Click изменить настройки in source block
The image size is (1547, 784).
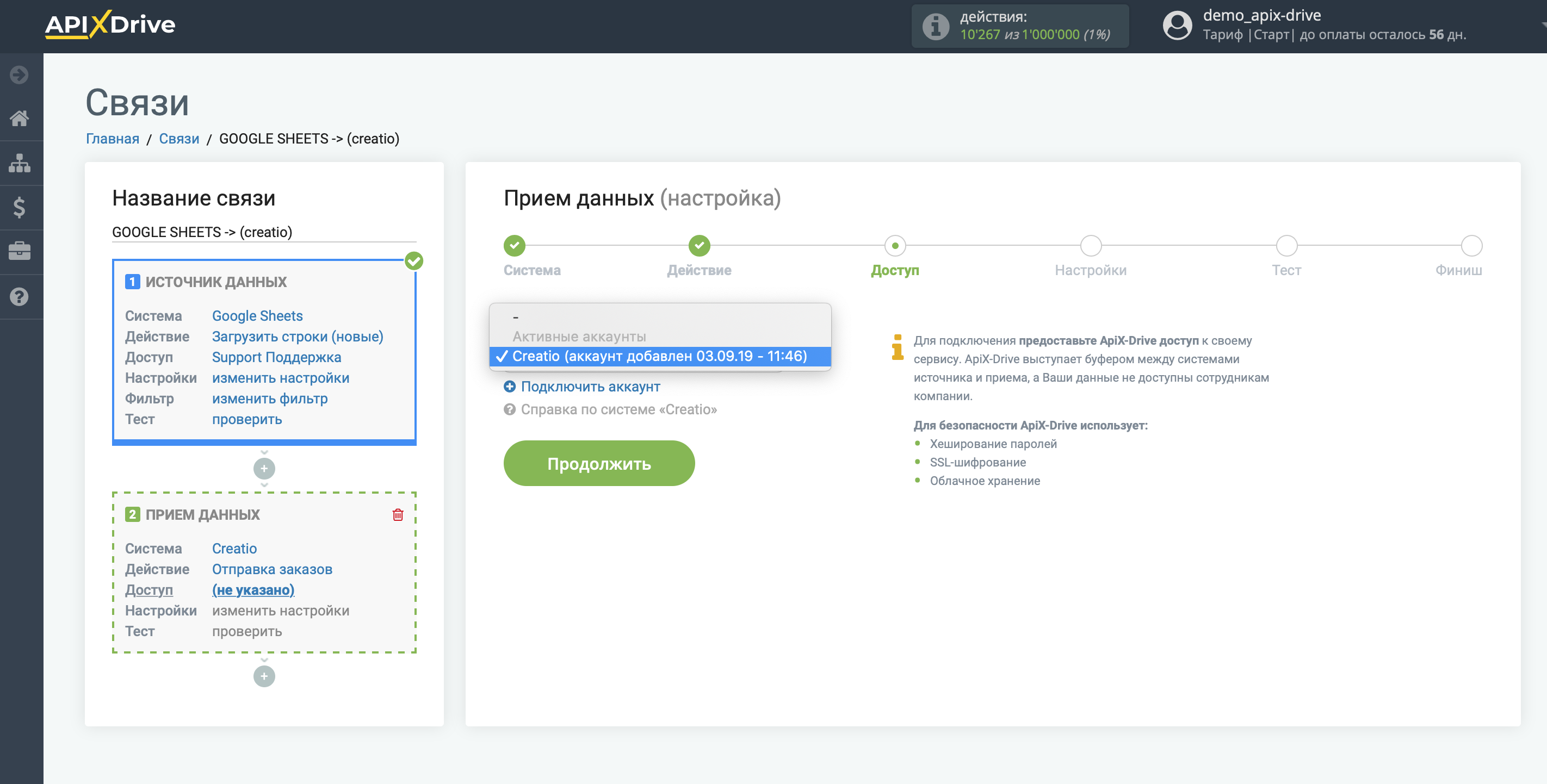pyautogui.click(x=281, y=378)
